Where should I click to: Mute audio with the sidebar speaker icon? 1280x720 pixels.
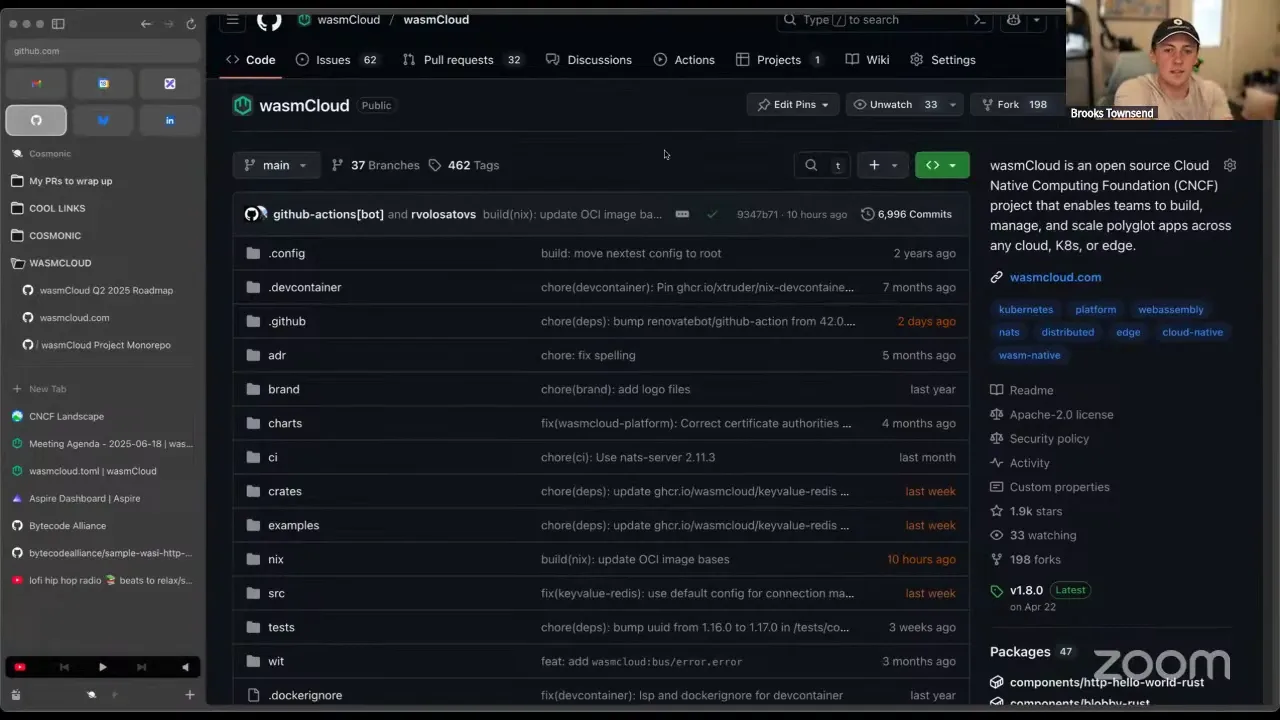point(185,667)
